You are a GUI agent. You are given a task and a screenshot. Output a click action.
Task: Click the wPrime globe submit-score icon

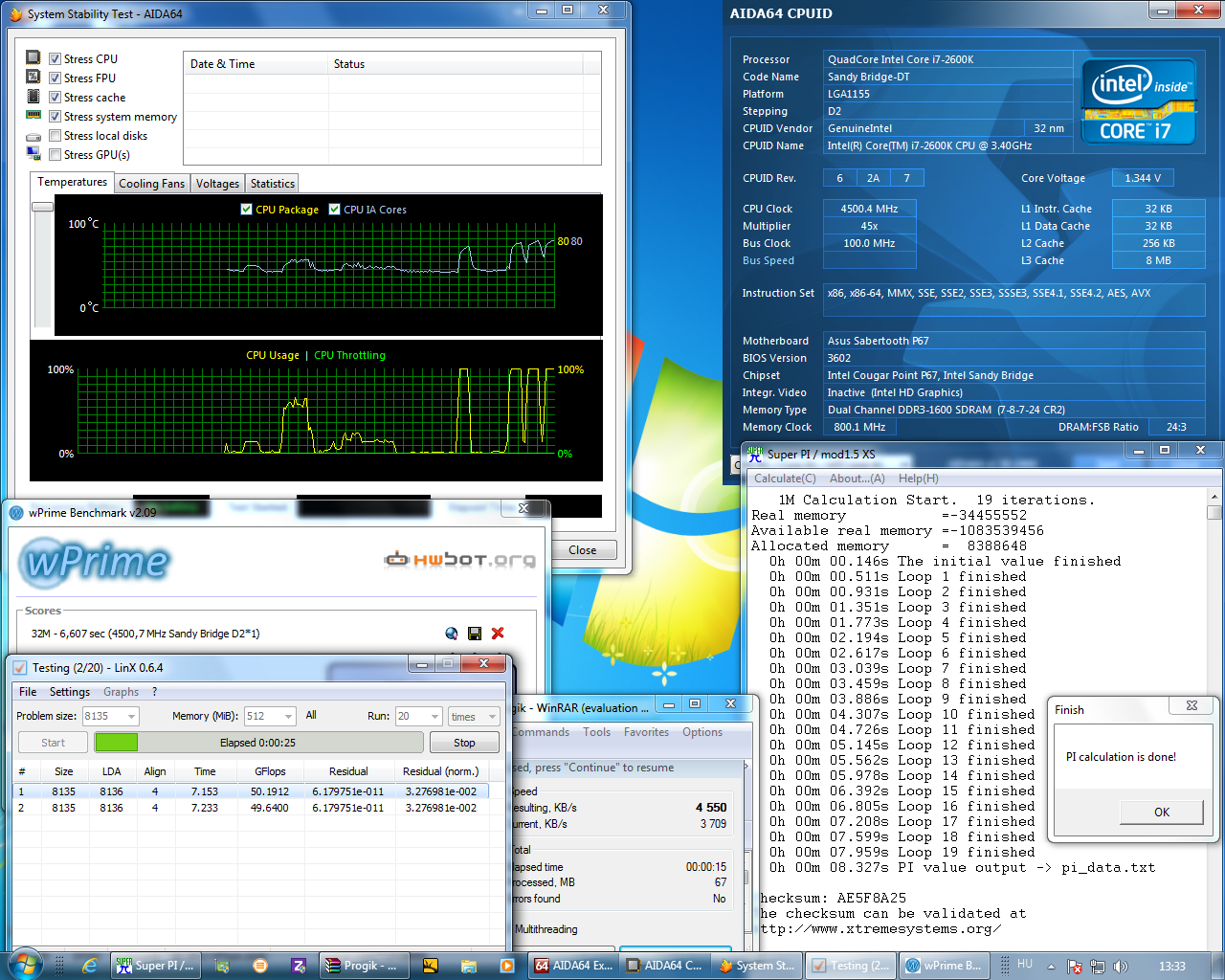(x=452, y=634)
